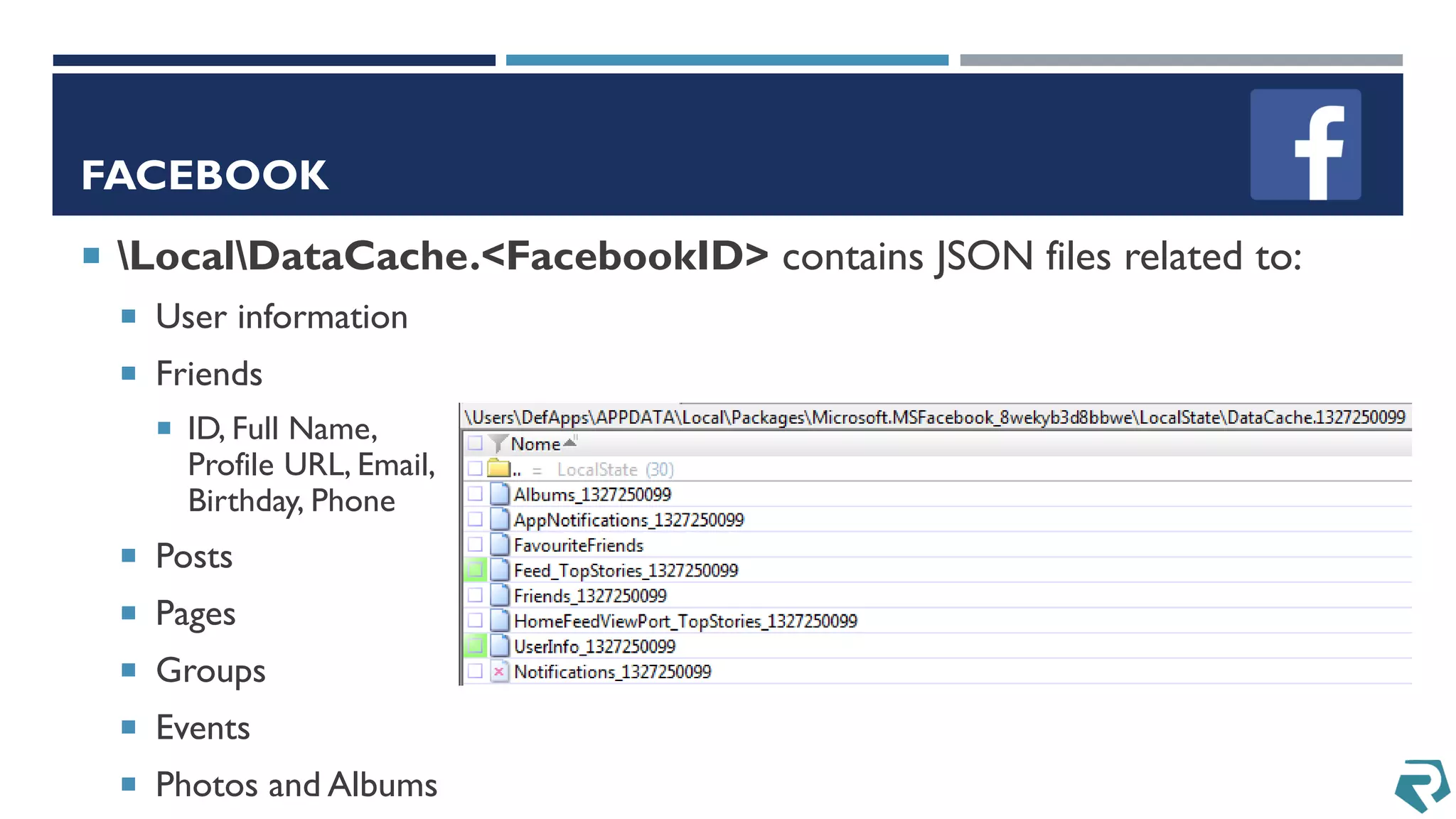Click the Friends bullet text
This screenshot has width=1456, height=819.
click(209, 374)
